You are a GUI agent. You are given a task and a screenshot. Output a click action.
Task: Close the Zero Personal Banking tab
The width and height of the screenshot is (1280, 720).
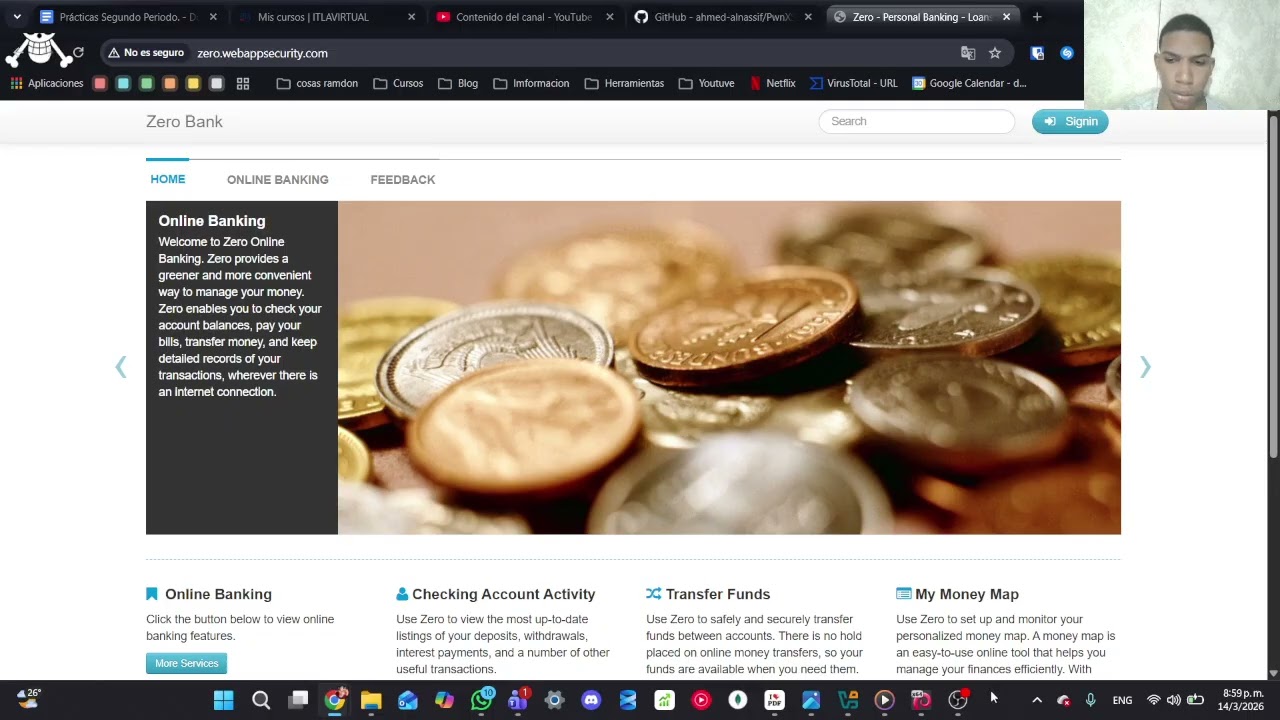point(1006,17)
